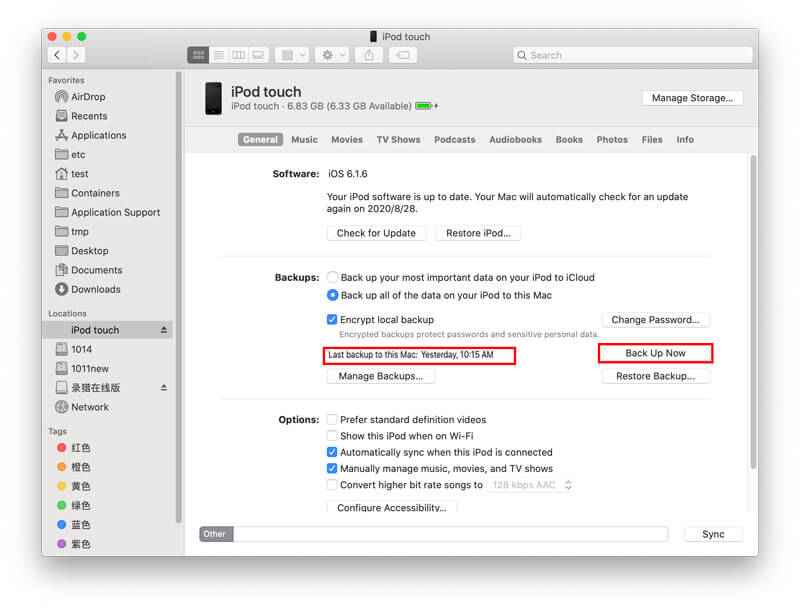Select back up to iCloud option
800x611 pixels.
pos(333,277)
